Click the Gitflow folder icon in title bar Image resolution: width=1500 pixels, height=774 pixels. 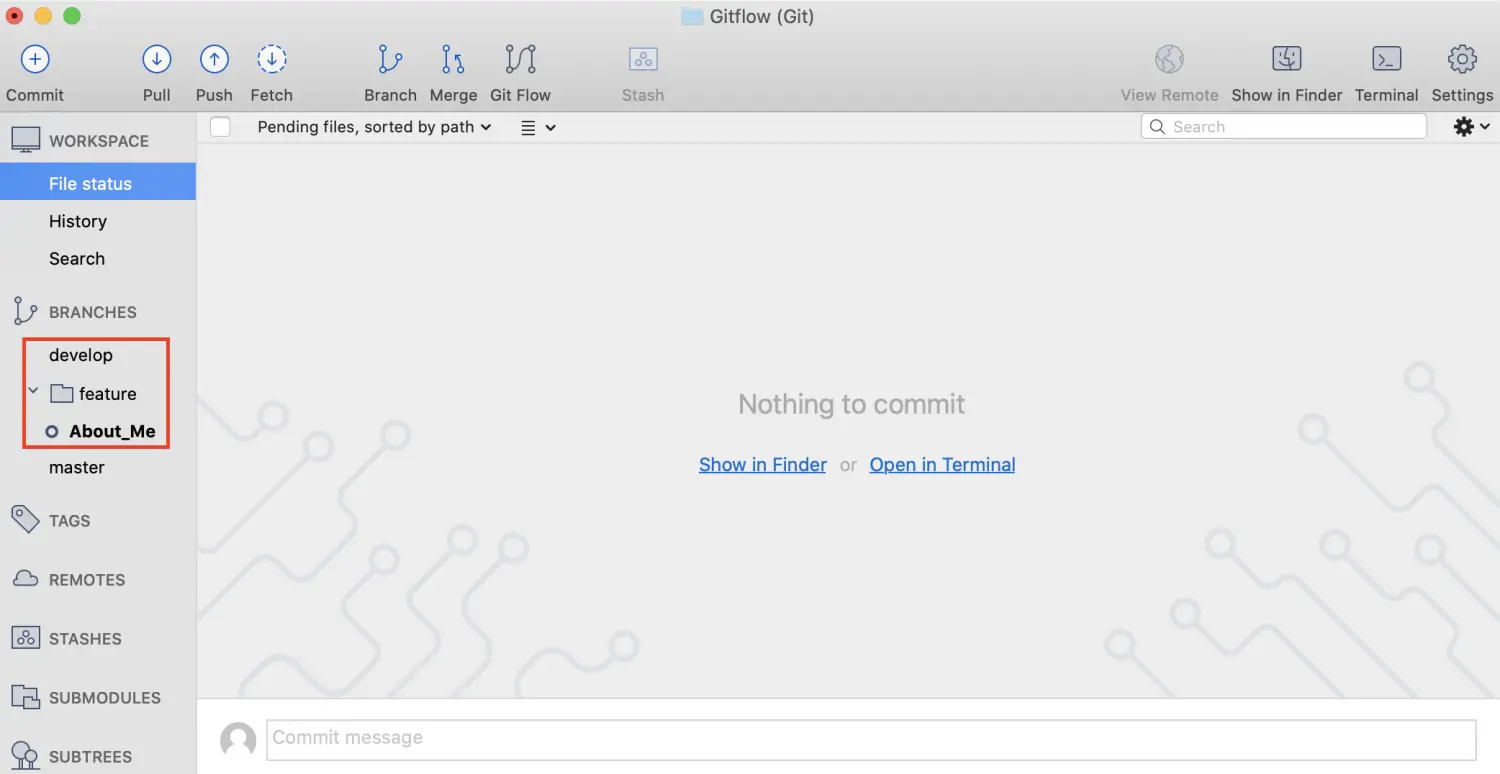point(692,16)
